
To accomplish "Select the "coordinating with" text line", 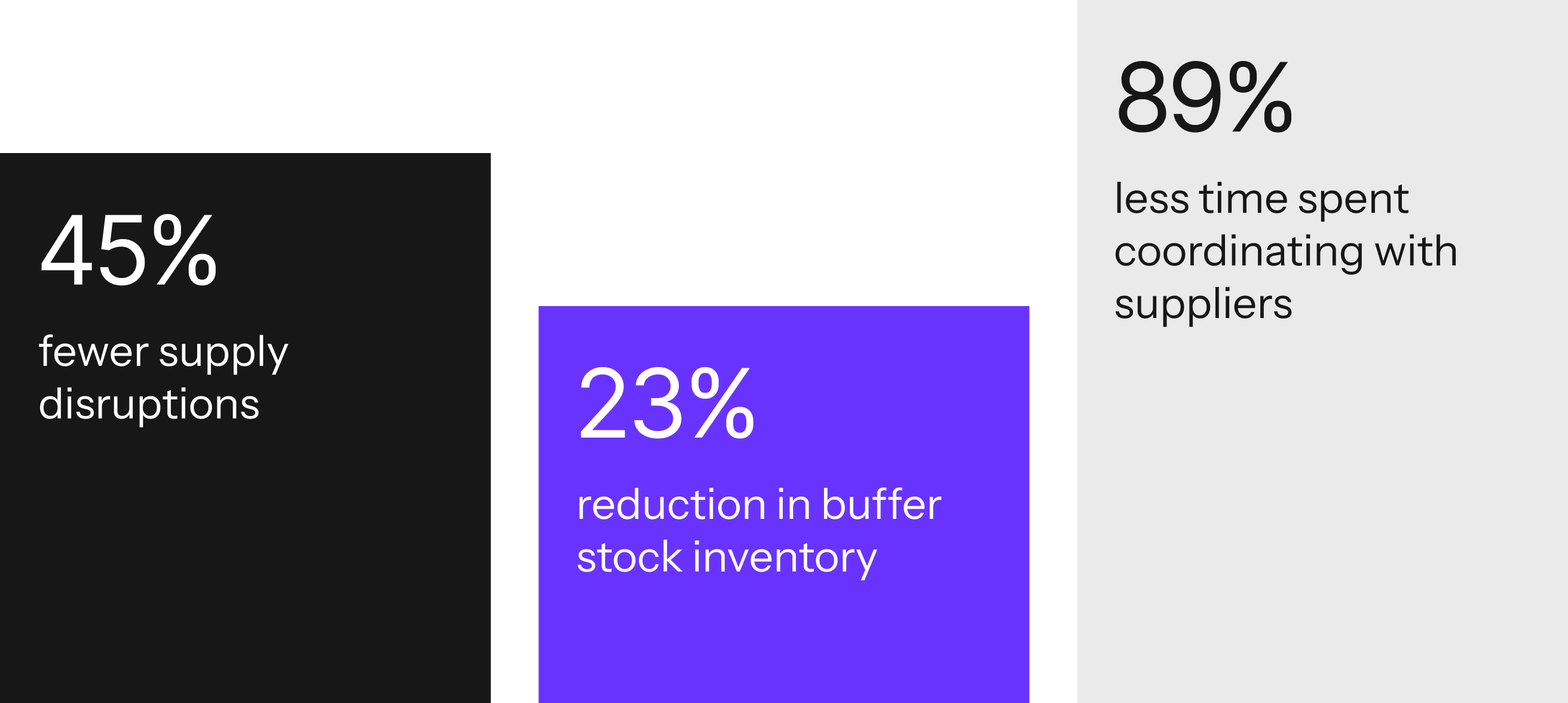I will [1285, 252].
